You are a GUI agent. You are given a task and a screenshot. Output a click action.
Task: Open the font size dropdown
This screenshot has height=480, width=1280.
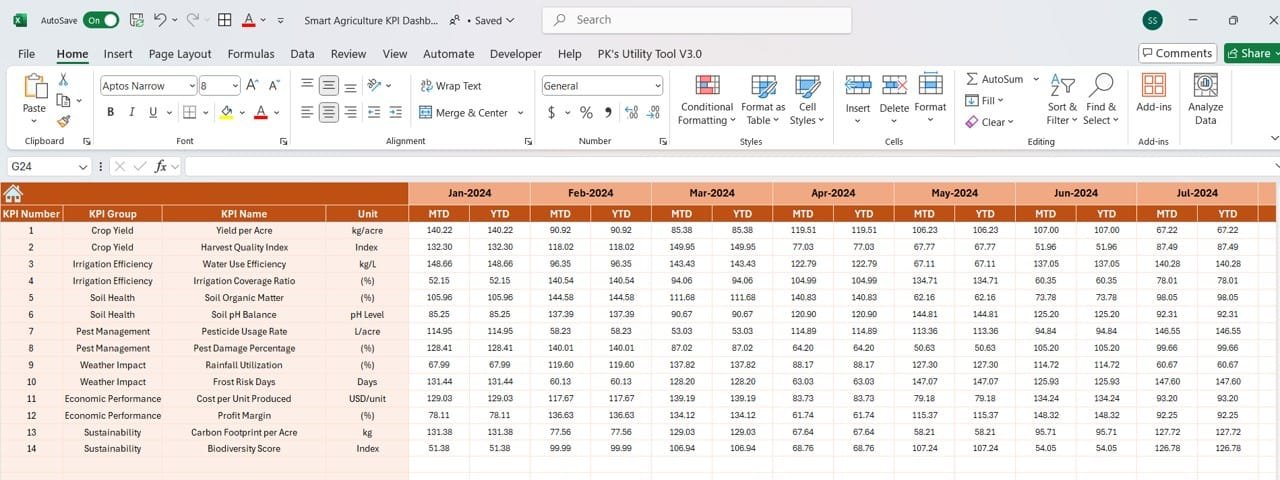[x=235, y=86]
